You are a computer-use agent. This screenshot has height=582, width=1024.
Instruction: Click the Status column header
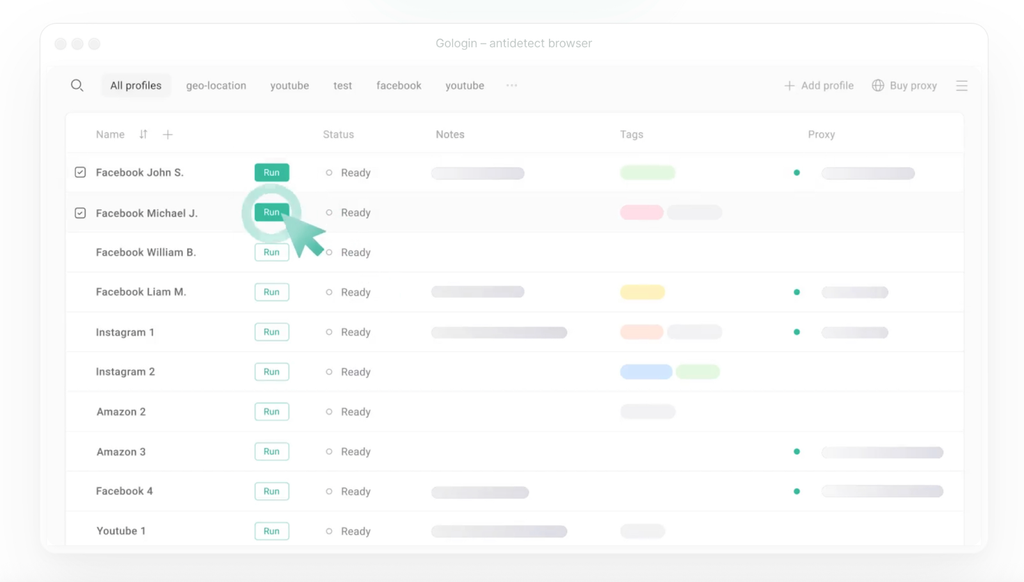tap(338, 135)
